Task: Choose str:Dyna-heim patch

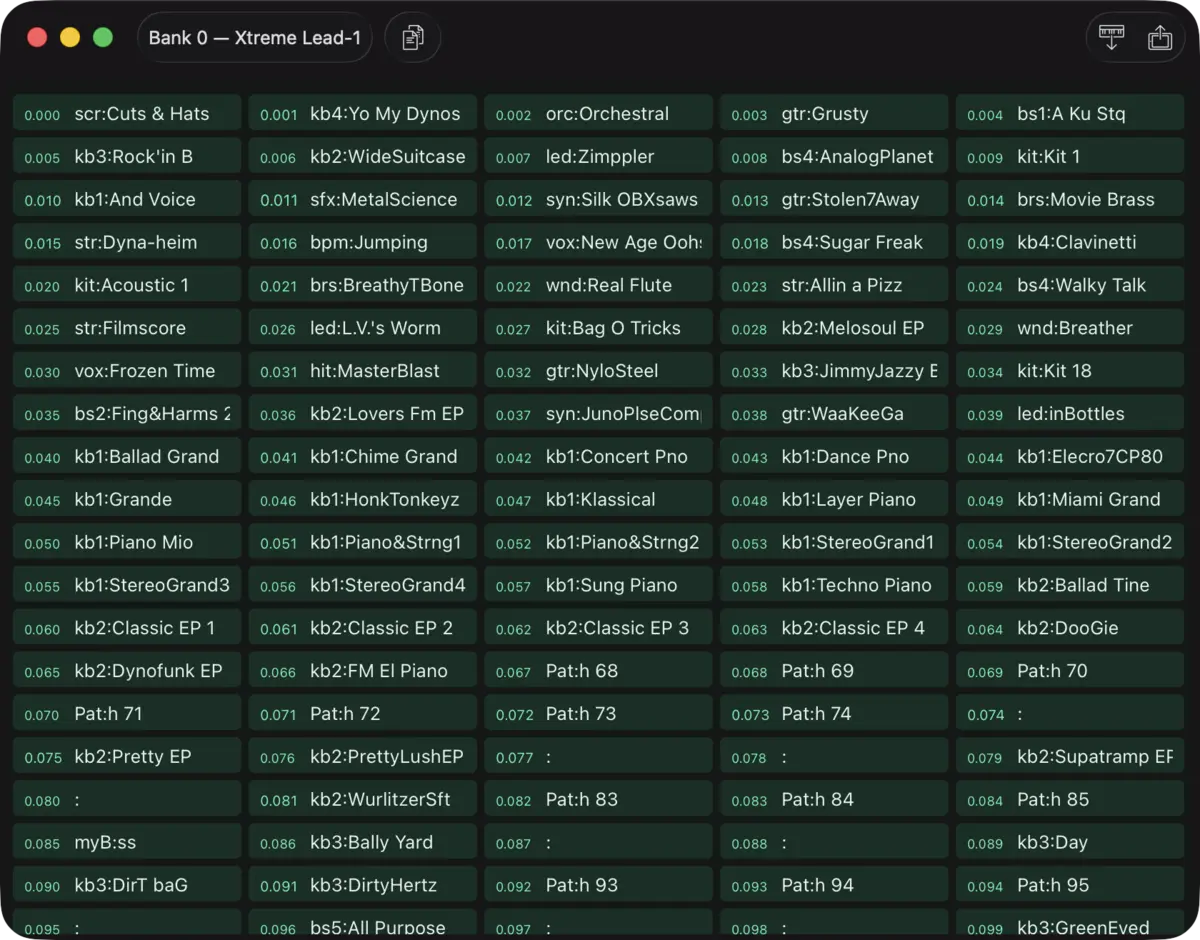Action: click(x=127, y=243)
